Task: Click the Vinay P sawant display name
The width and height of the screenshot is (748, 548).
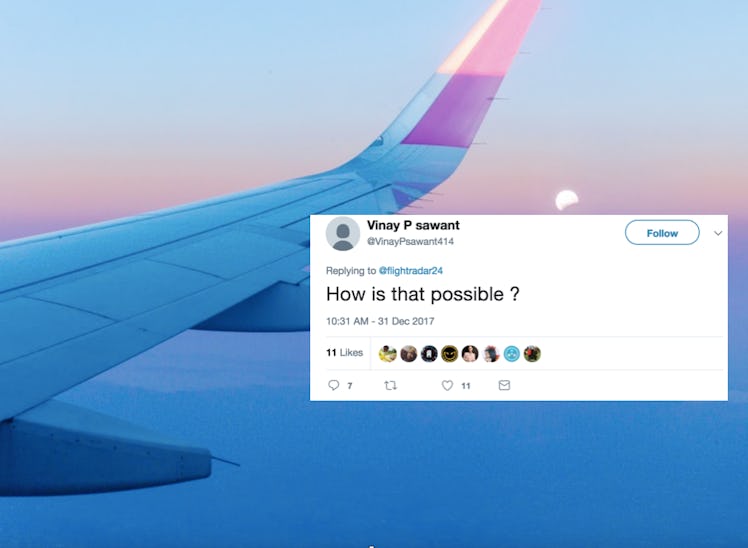Action: click(413, 225)
